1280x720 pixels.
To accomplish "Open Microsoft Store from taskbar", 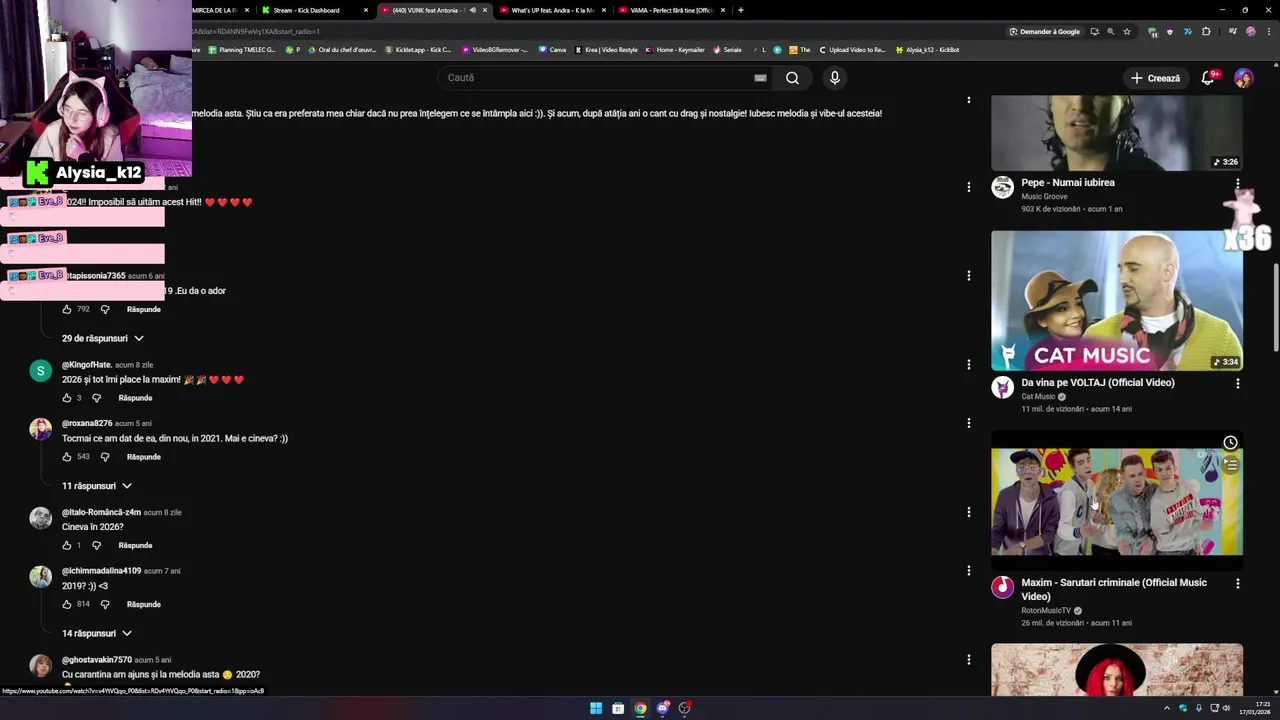I will pyautogui.click(x=618, y=708).
